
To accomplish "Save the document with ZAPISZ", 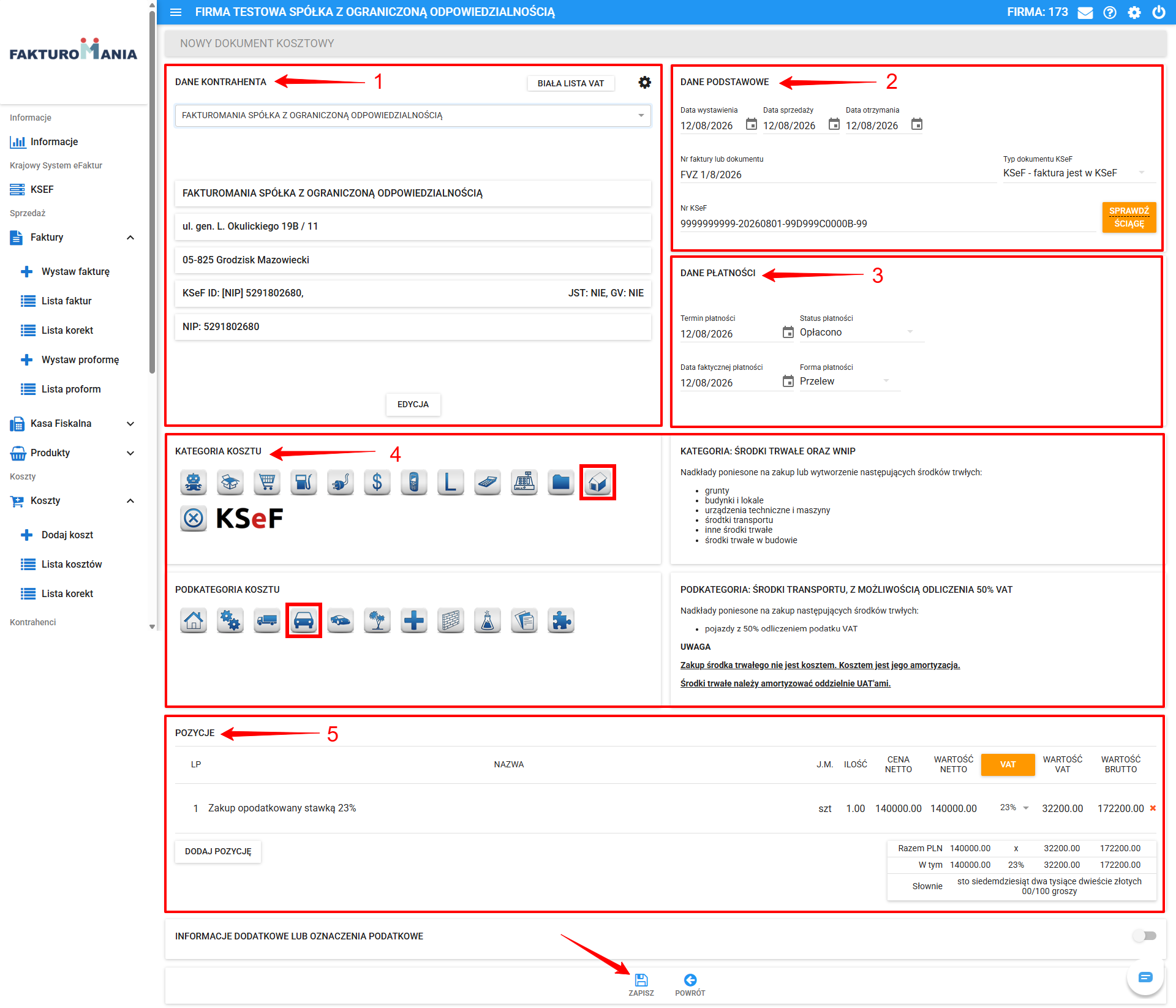I will (641, 985).
